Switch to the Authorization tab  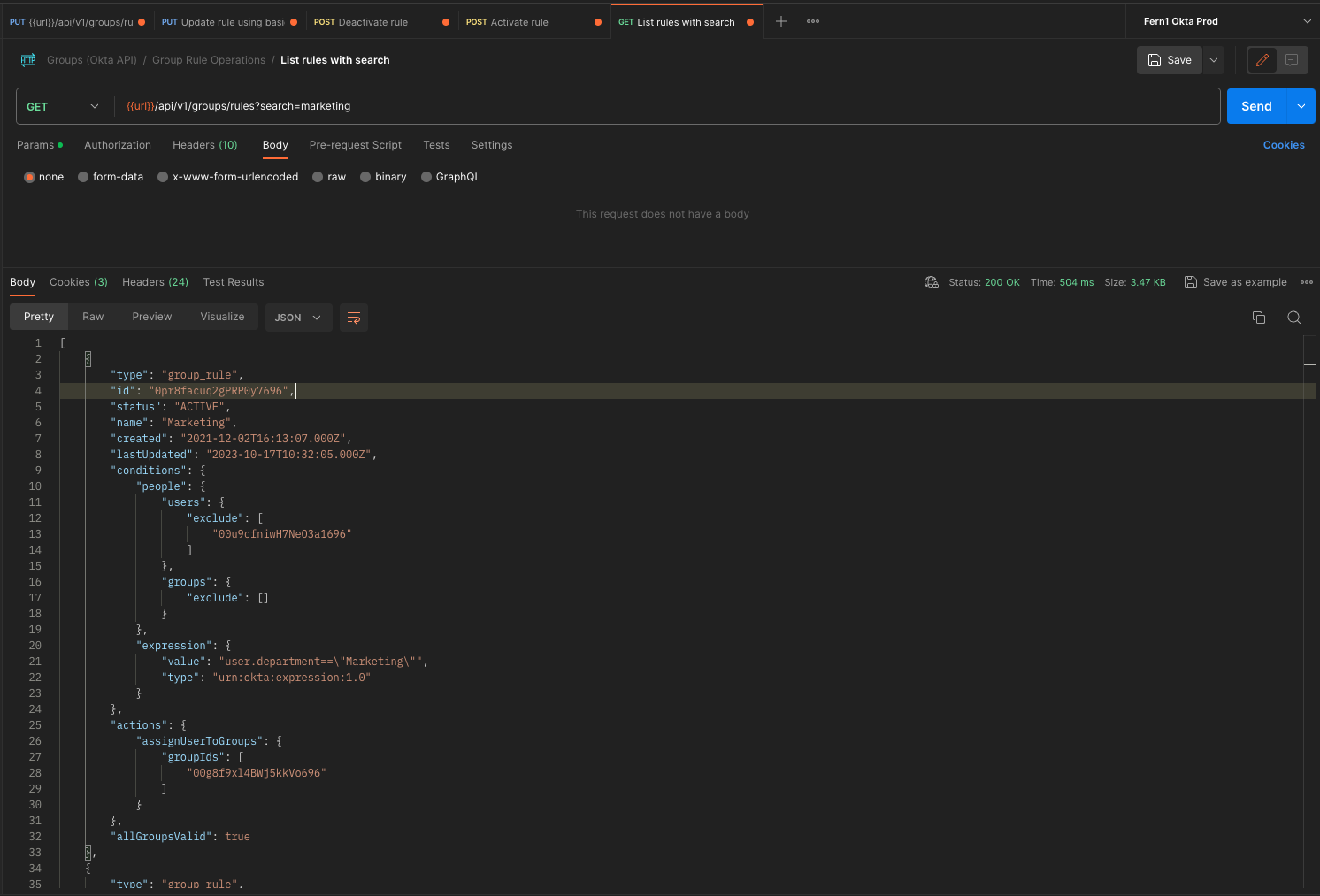coord(118,145)
